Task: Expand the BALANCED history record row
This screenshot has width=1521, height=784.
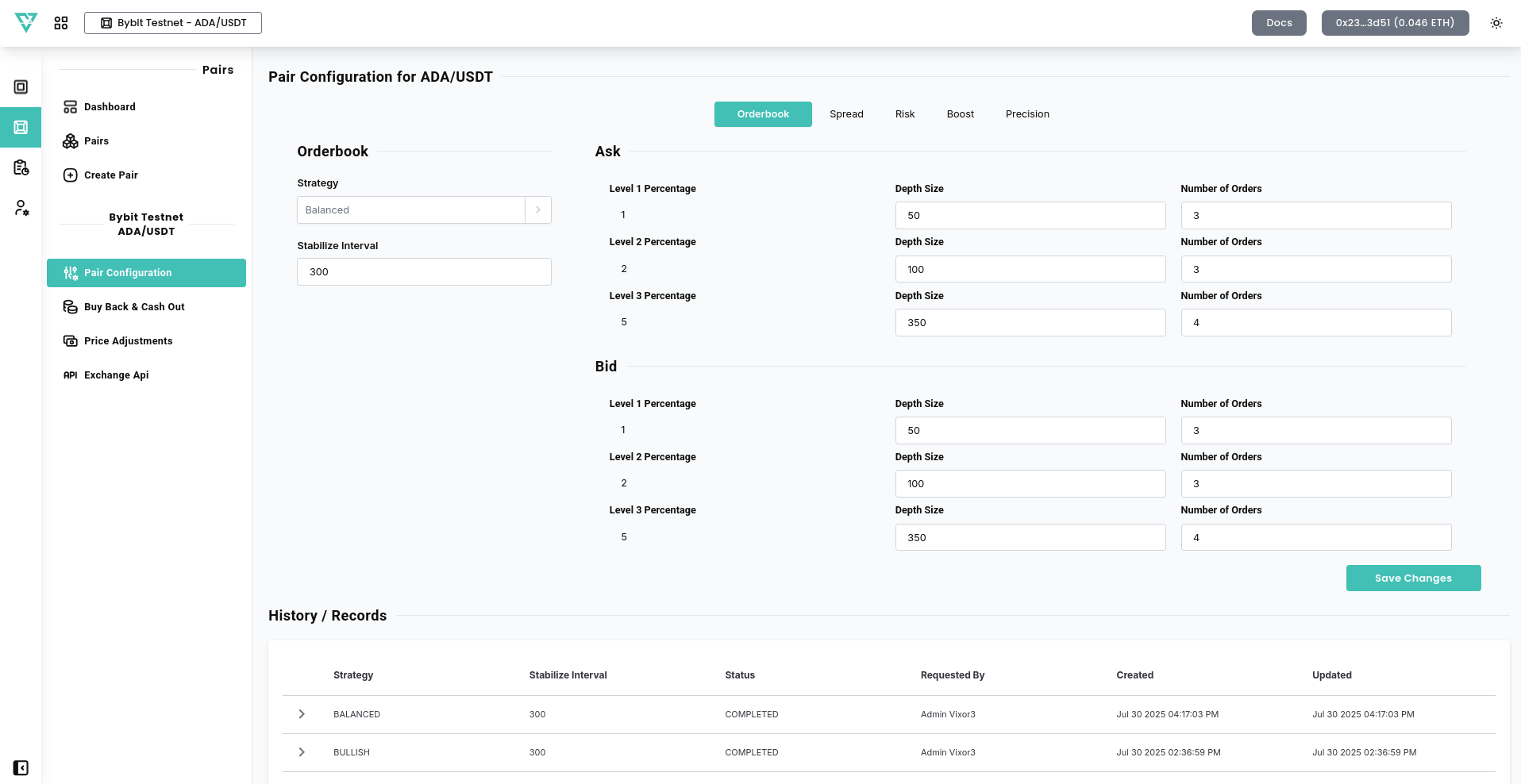Action: 302,714
